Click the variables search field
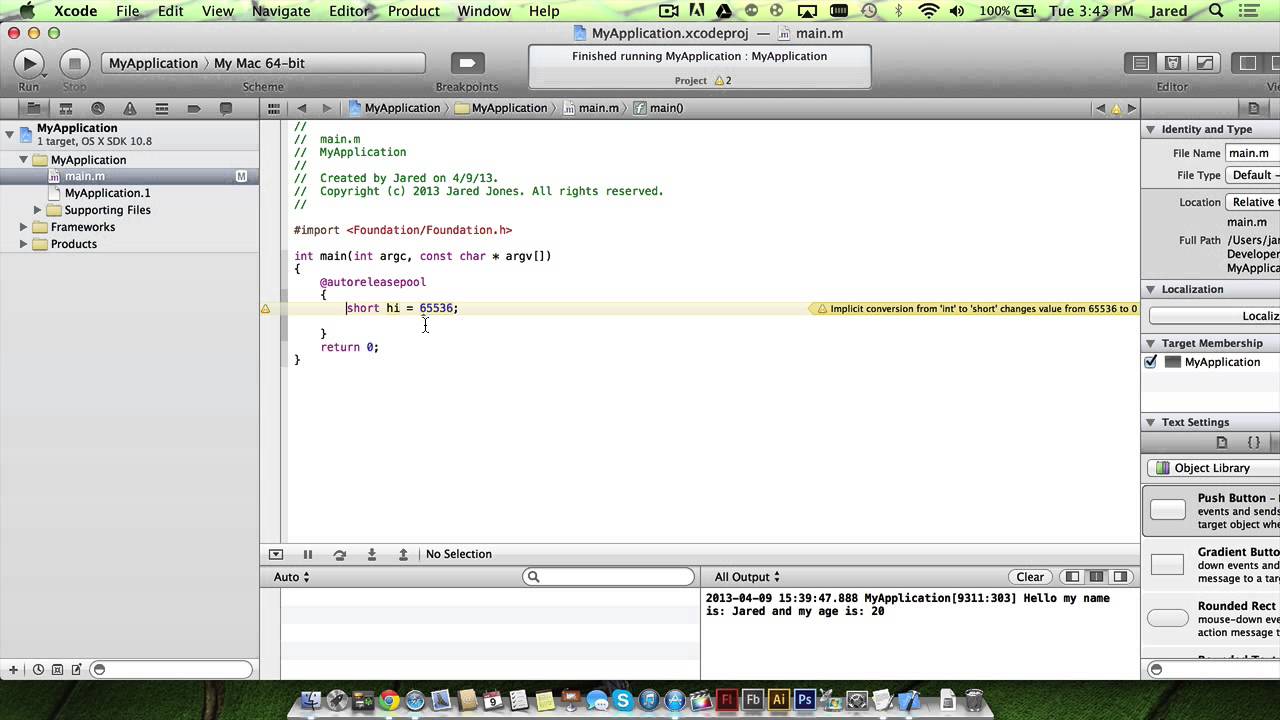 point(609,577)
